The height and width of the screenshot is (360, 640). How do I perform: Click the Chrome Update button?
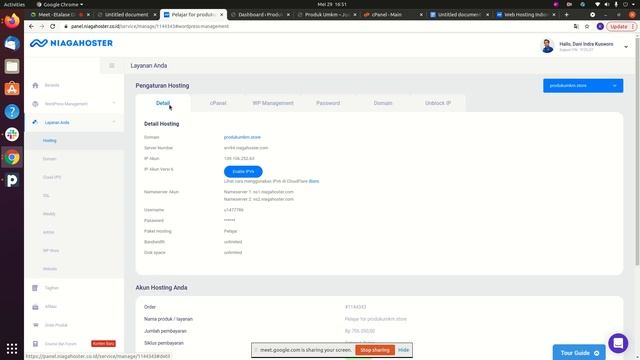(x=621, y=27)
